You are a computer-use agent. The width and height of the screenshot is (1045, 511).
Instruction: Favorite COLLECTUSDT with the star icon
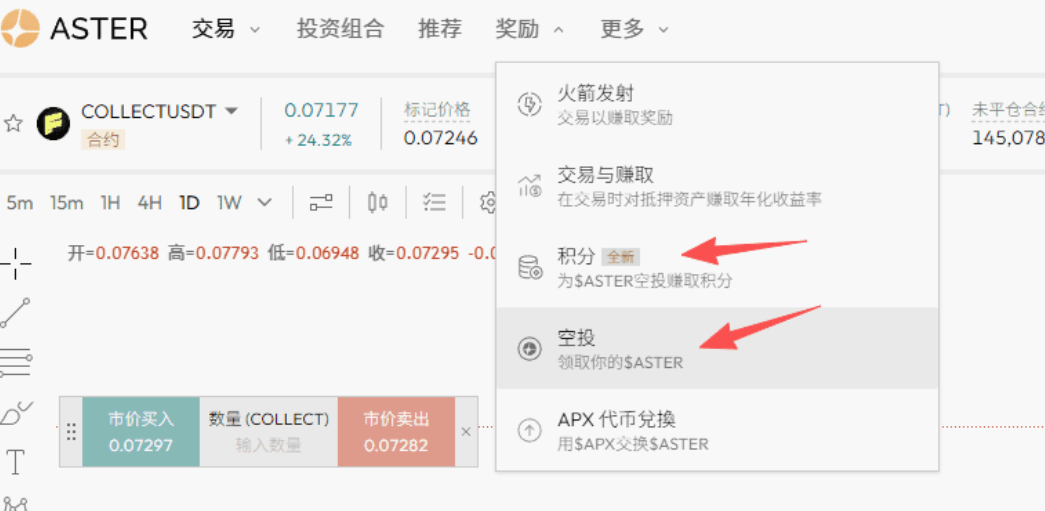(x=13, y=124)
